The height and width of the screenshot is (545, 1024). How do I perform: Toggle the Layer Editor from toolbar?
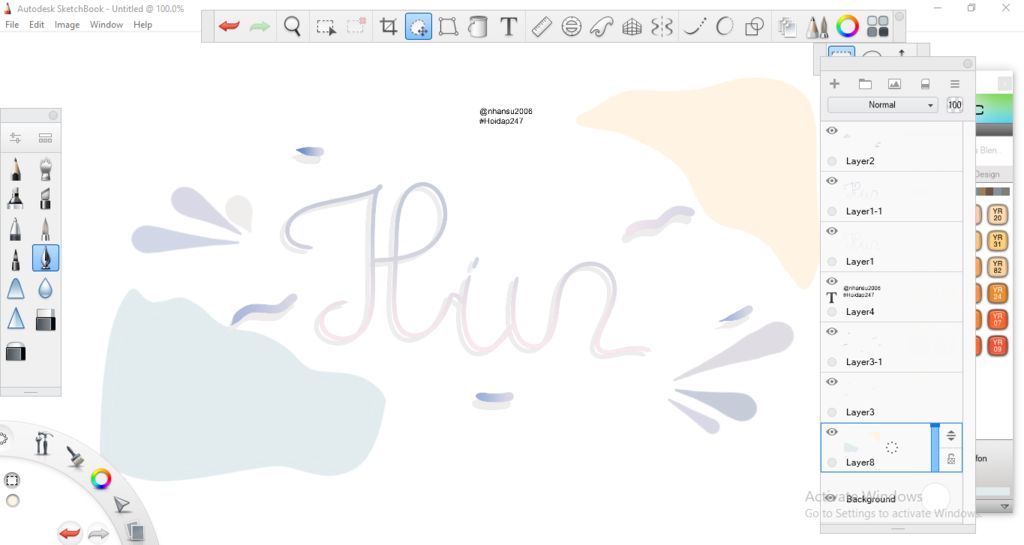tap(788, 26)
